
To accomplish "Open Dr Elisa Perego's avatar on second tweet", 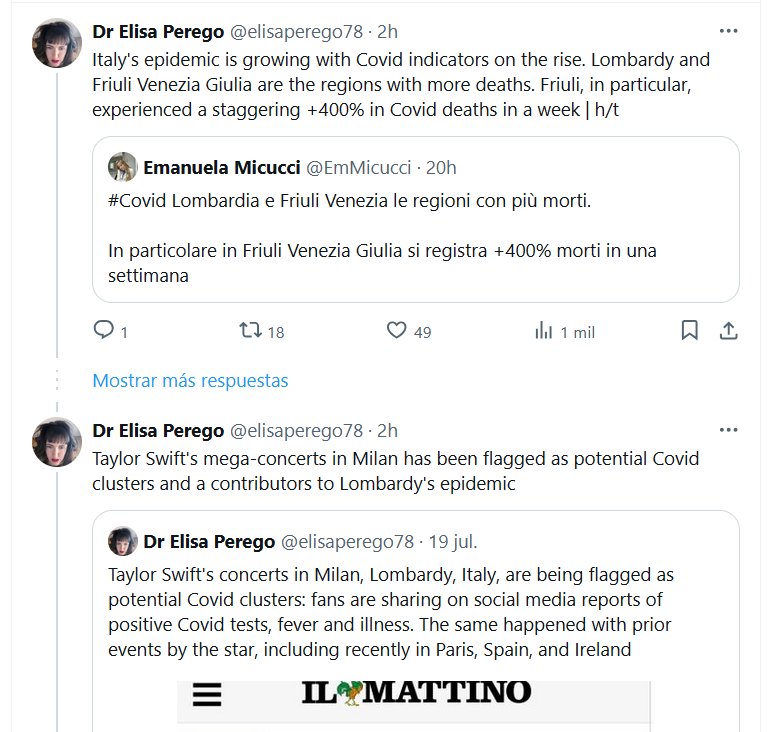I will coord(57,442).
